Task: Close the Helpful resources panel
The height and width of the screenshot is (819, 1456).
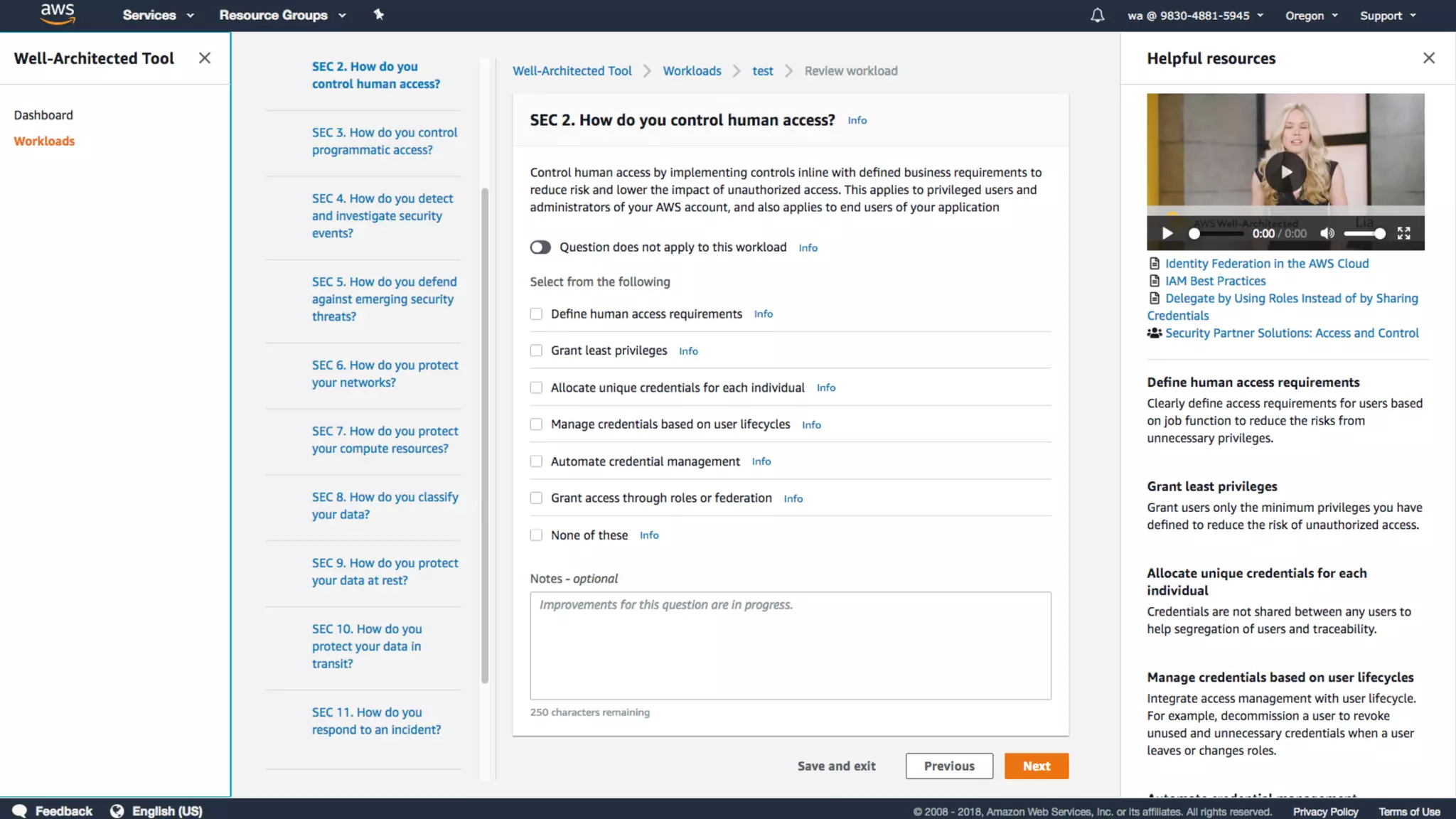Action: point(1428,58)
